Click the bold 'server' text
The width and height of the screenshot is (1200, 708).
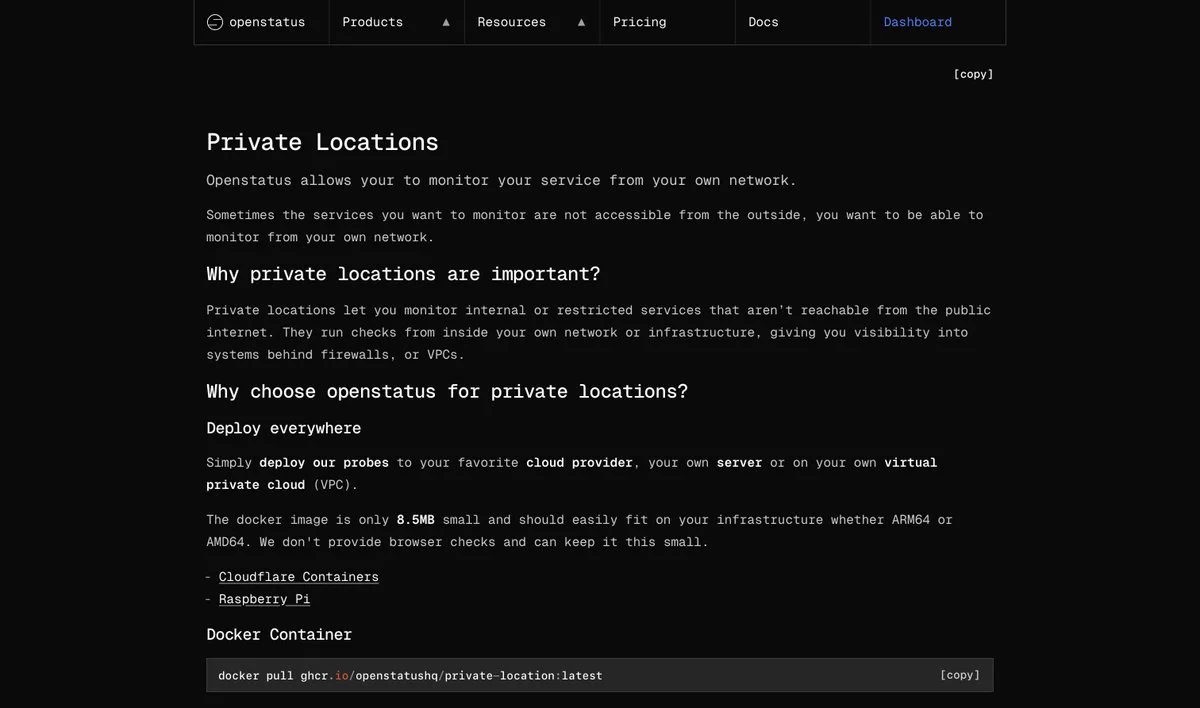[x=739, y=463]
